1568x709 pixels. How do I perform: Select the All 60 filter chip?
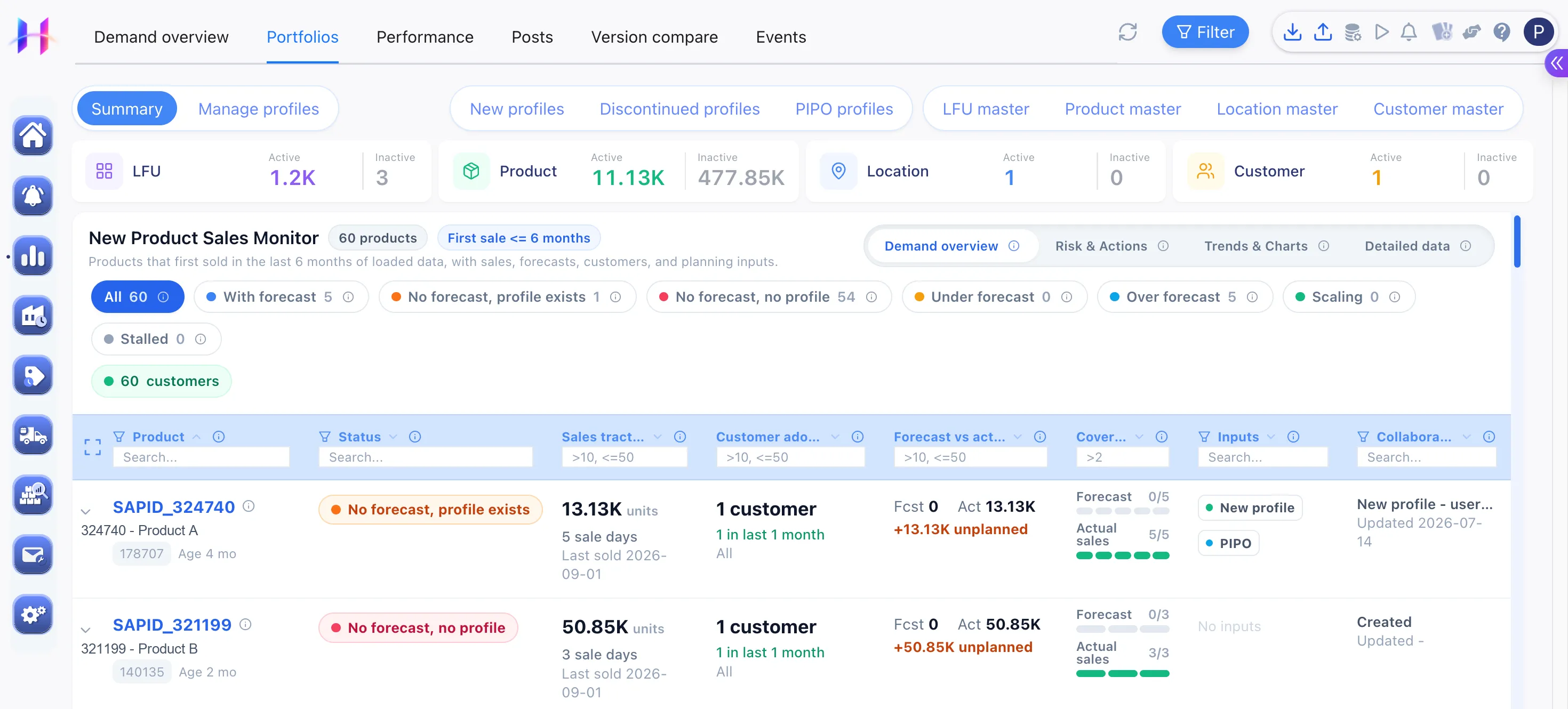point(137,297)
